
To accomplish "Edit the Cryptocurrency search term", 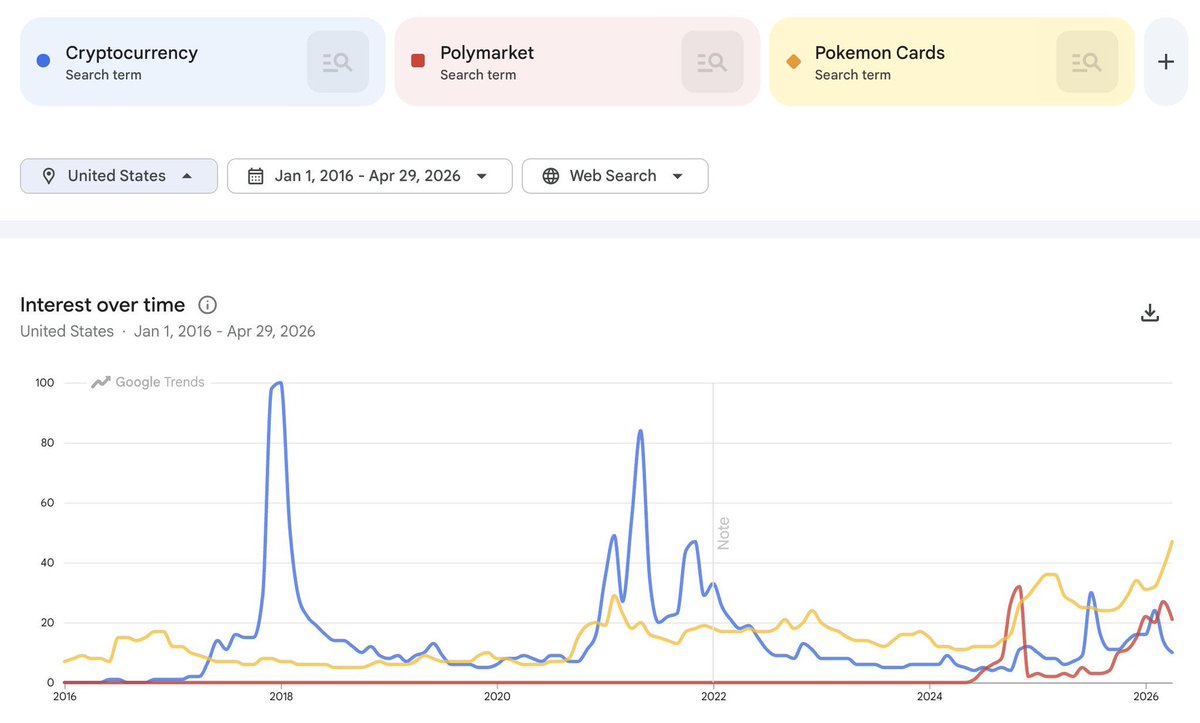I will pyautogui.click(x=132, y=53).
